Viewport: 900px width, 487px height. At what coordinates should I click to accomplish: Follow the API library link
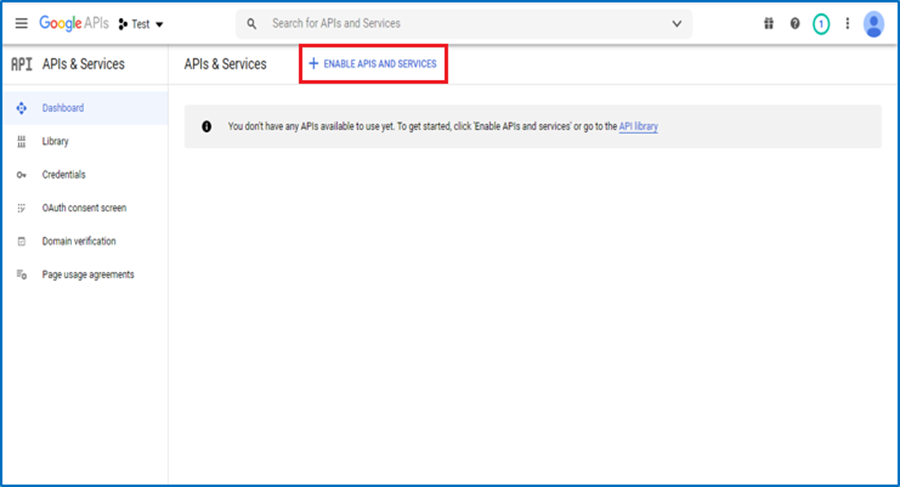click(x=638, y=127)
